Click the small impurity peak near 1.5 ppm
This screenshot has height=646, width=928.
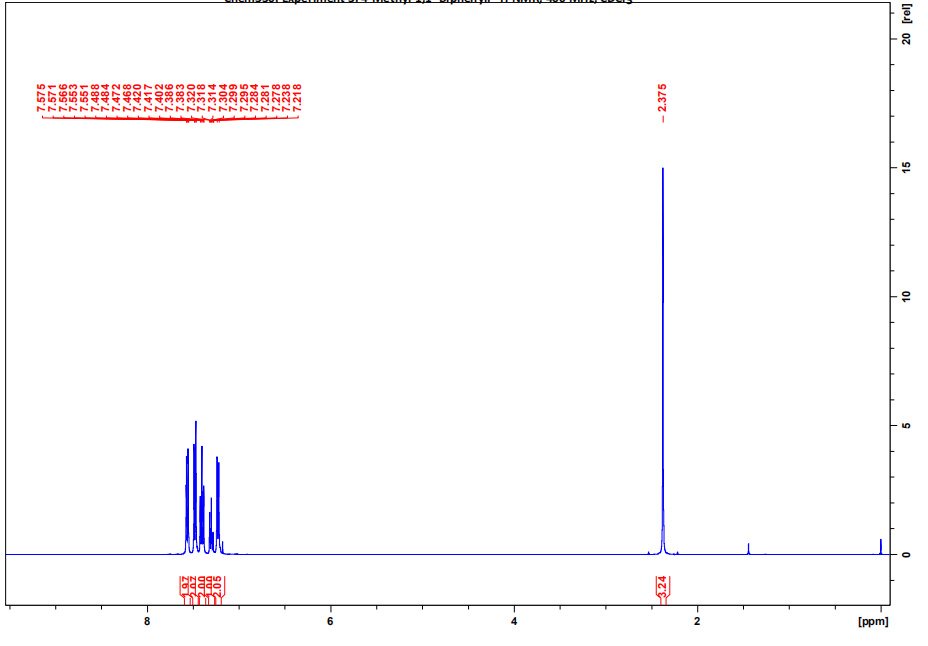[748, 548]
